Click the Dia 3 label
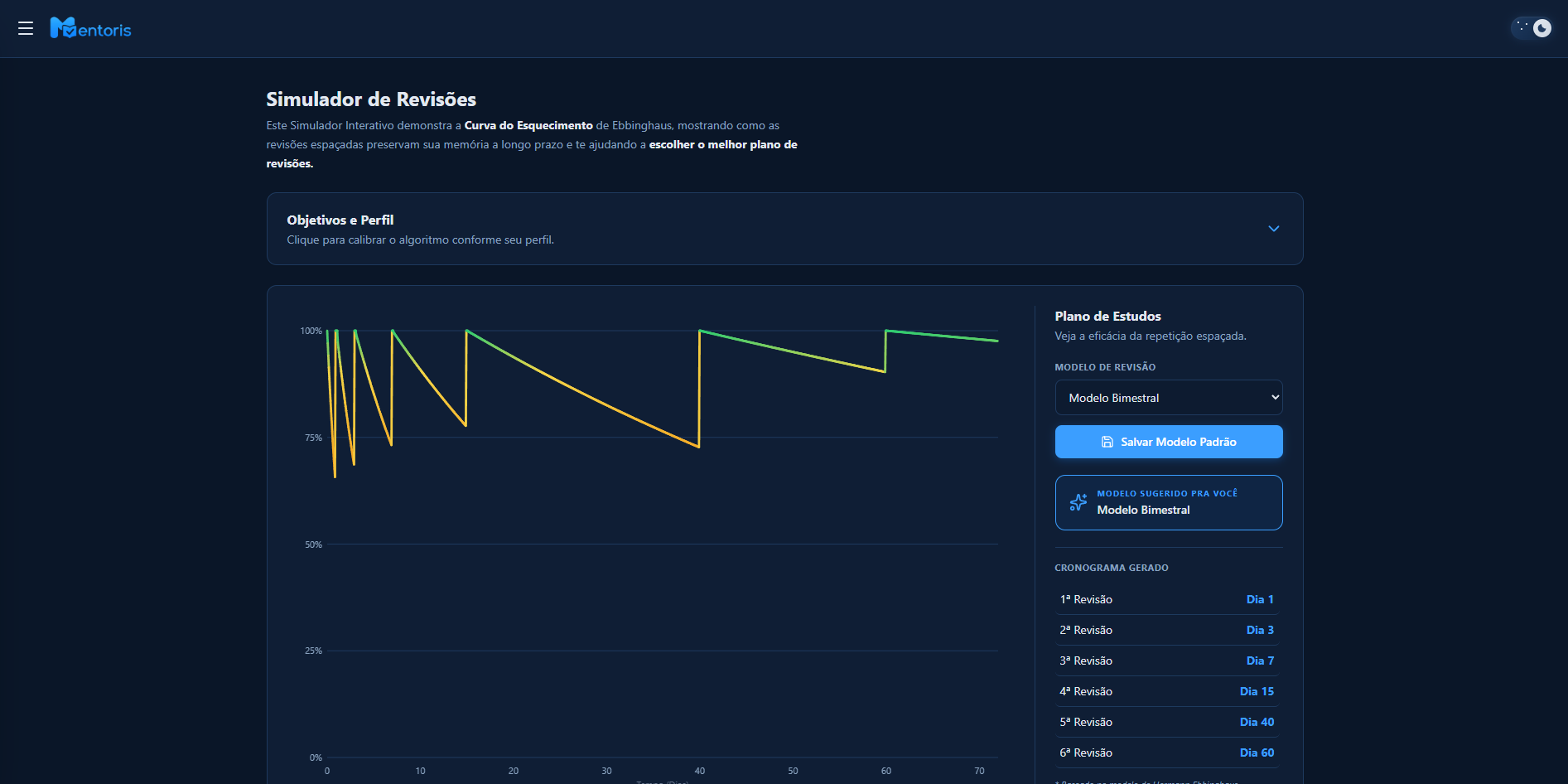 coord(1259,630)
